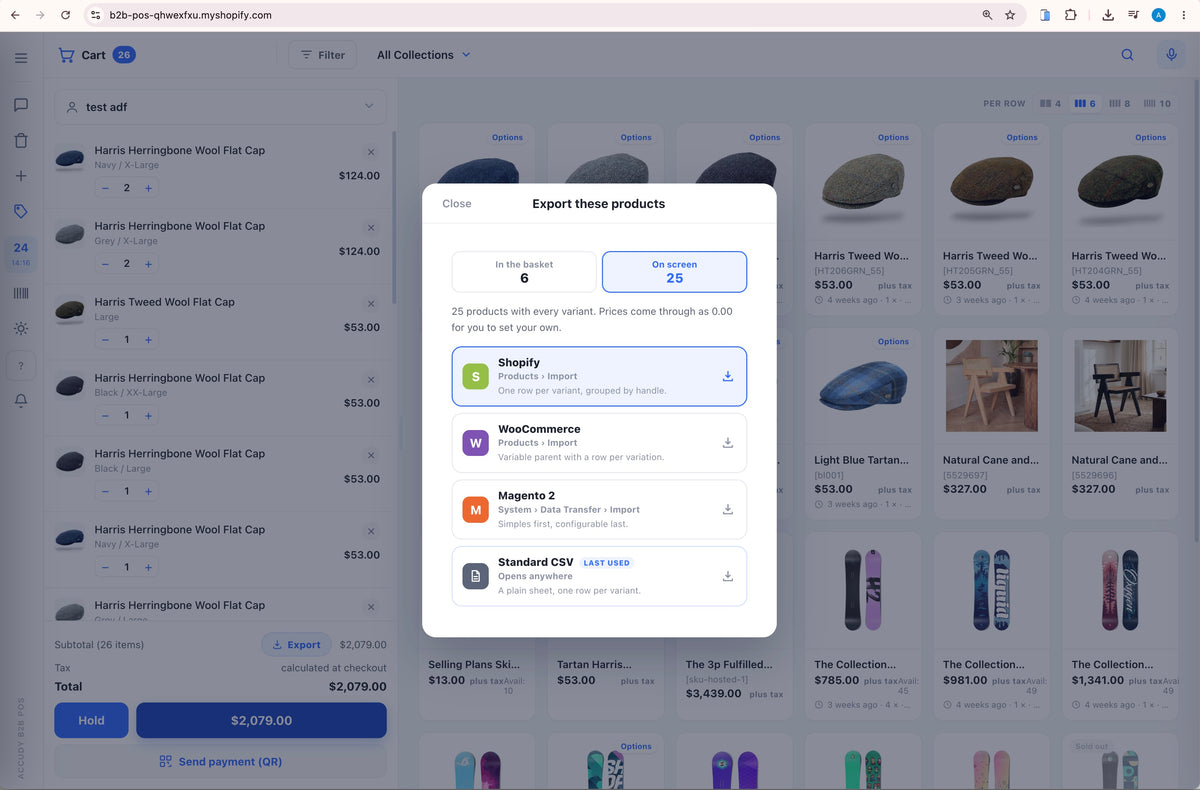Click the Export button in cart
1200x790 pixels.
pos(297,645)
